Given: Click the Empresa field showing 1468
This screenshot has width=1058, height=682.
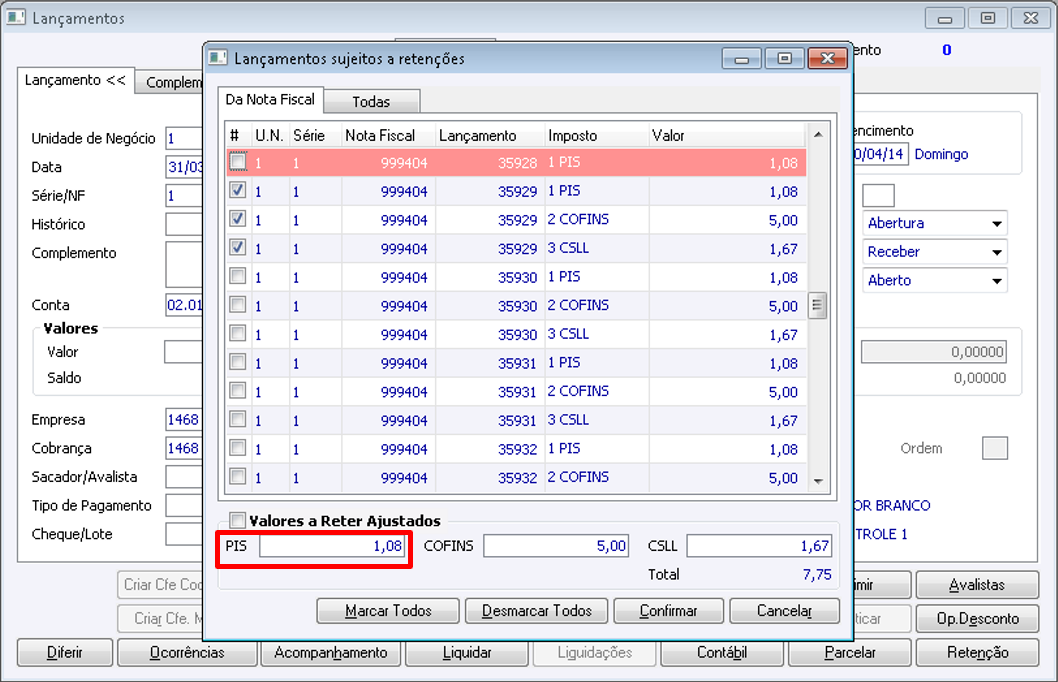Looking at the screenshot, I should point(184,420).
